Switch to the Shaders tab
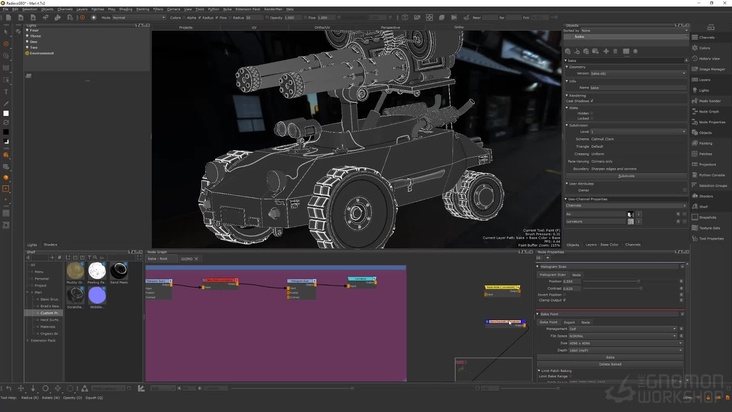Screen dimensions: 732x412 [50, 244]
